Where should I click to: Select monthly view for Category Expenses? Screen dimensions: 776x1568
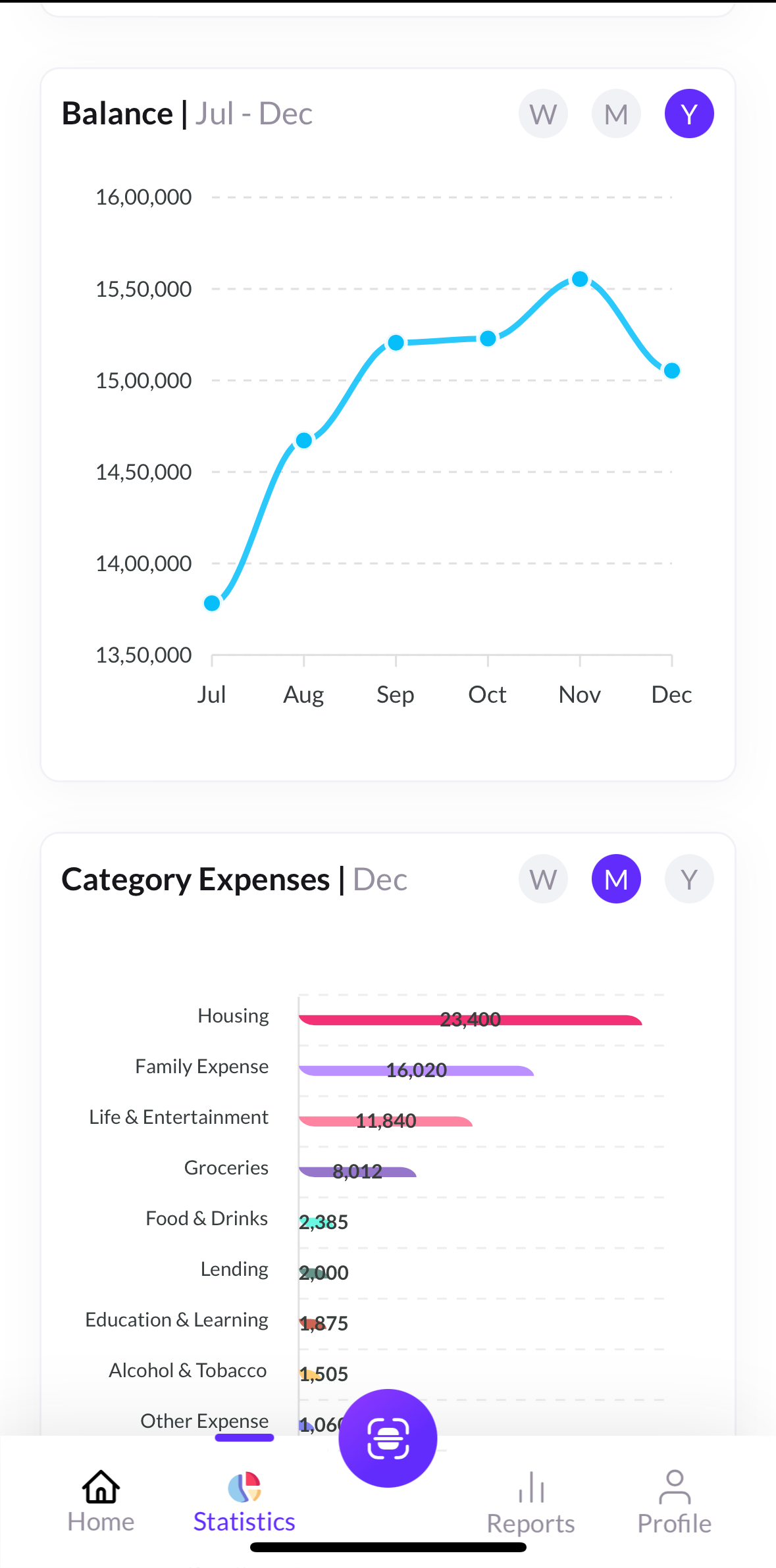click(x=616, y=879)
